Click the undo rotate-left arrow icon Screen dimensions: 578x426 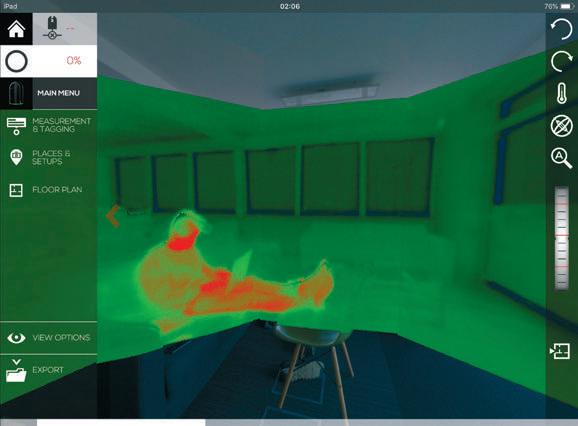[561, 29]
